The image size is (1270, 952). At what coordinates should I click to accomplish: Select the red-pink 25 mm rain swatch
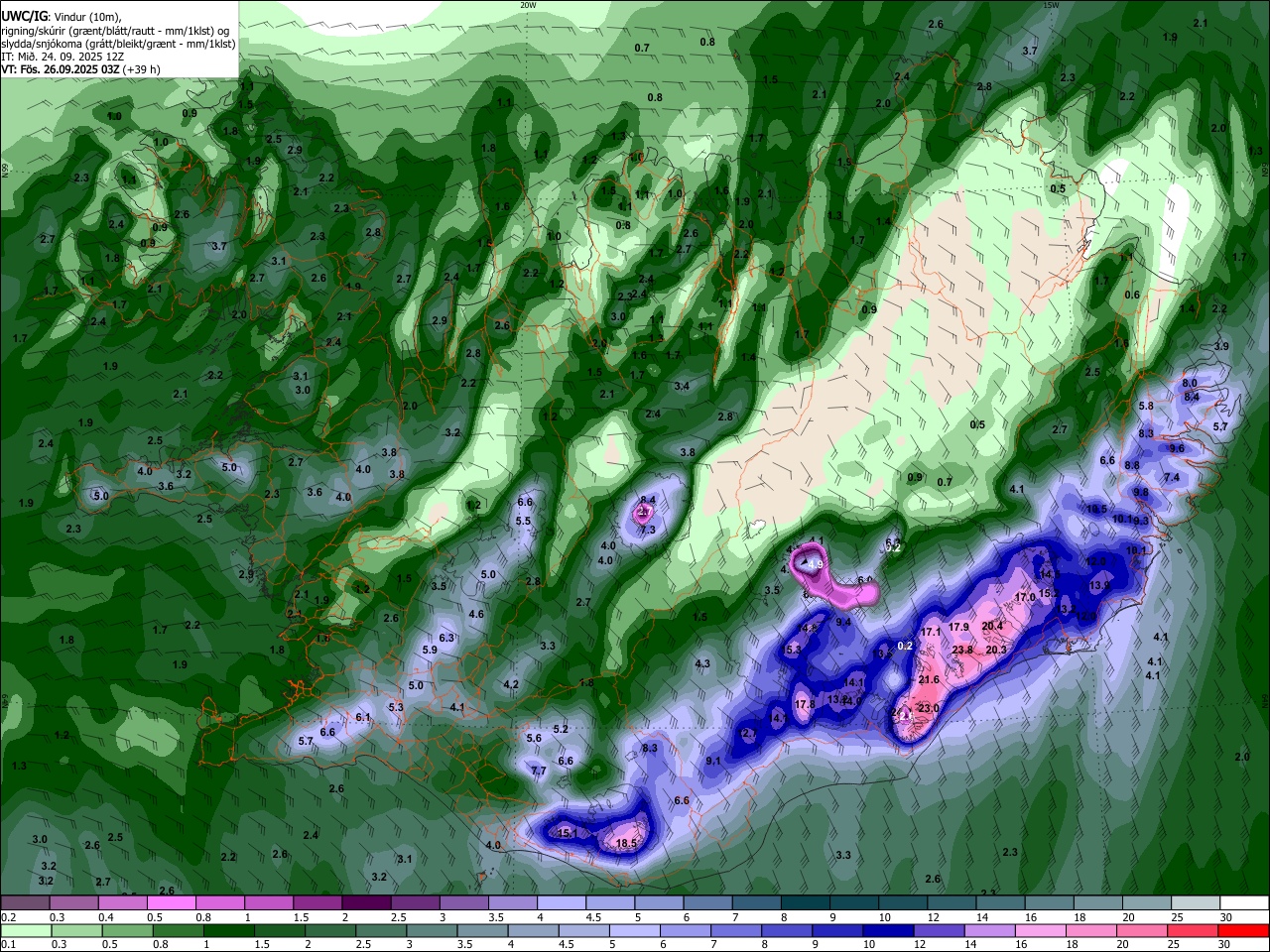pos(1194,930)
